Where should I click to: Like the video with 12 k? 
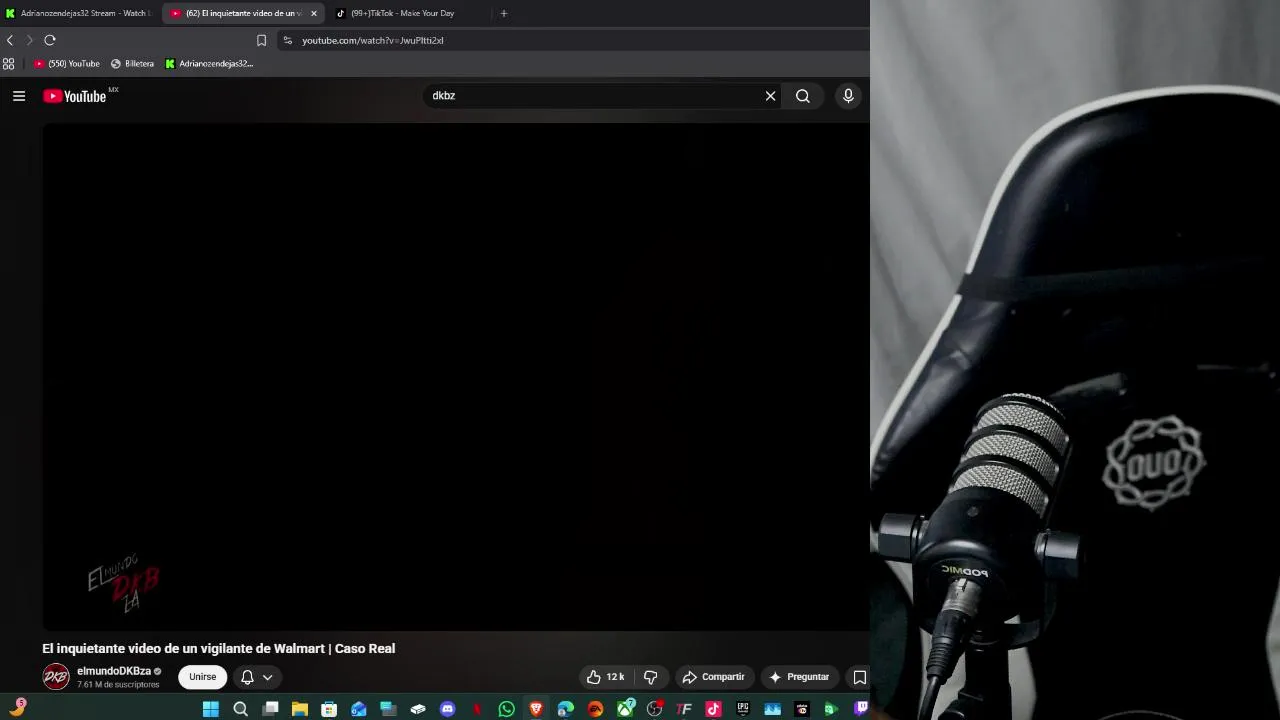click(x=606, y=677)
